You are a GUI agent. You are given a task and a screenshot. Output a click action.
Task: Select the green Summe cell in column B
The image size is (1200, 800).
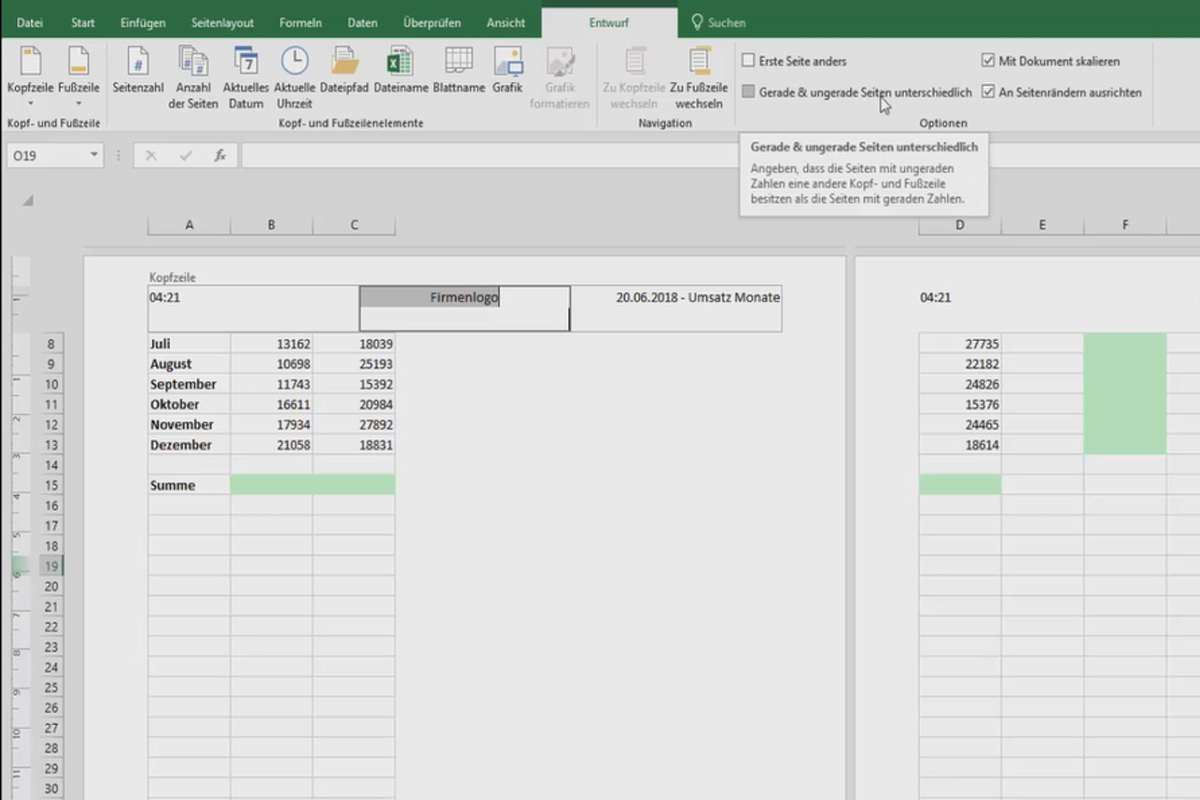[x=271, y=484]
